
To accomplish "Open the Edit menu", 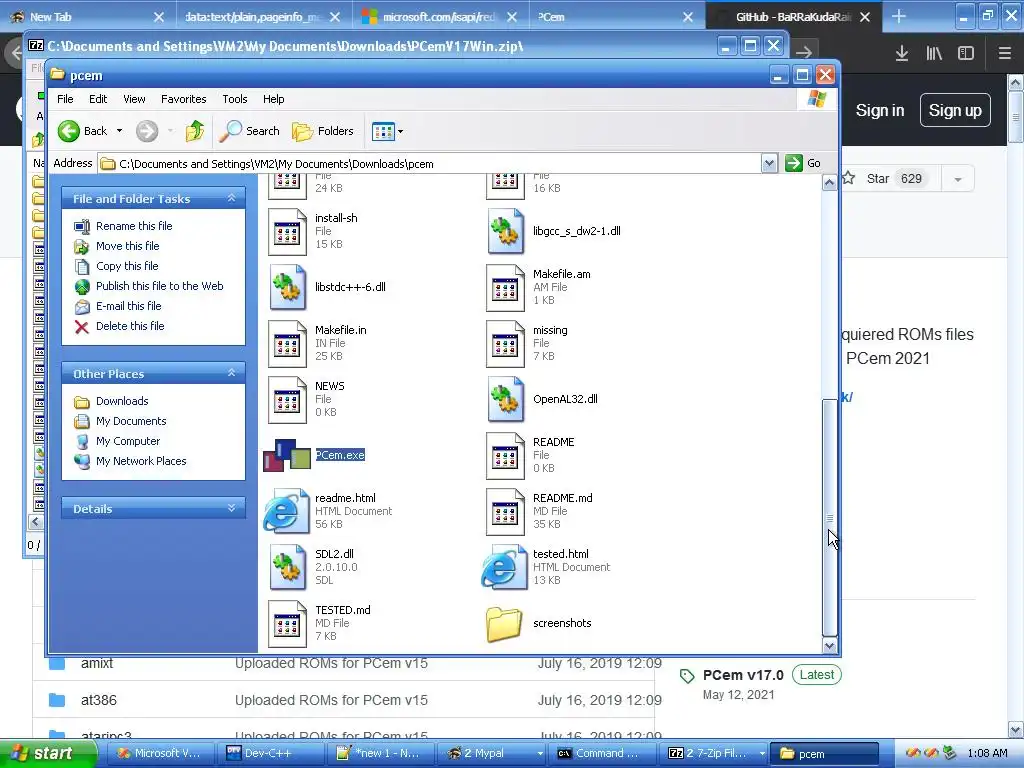I will 98,99.
